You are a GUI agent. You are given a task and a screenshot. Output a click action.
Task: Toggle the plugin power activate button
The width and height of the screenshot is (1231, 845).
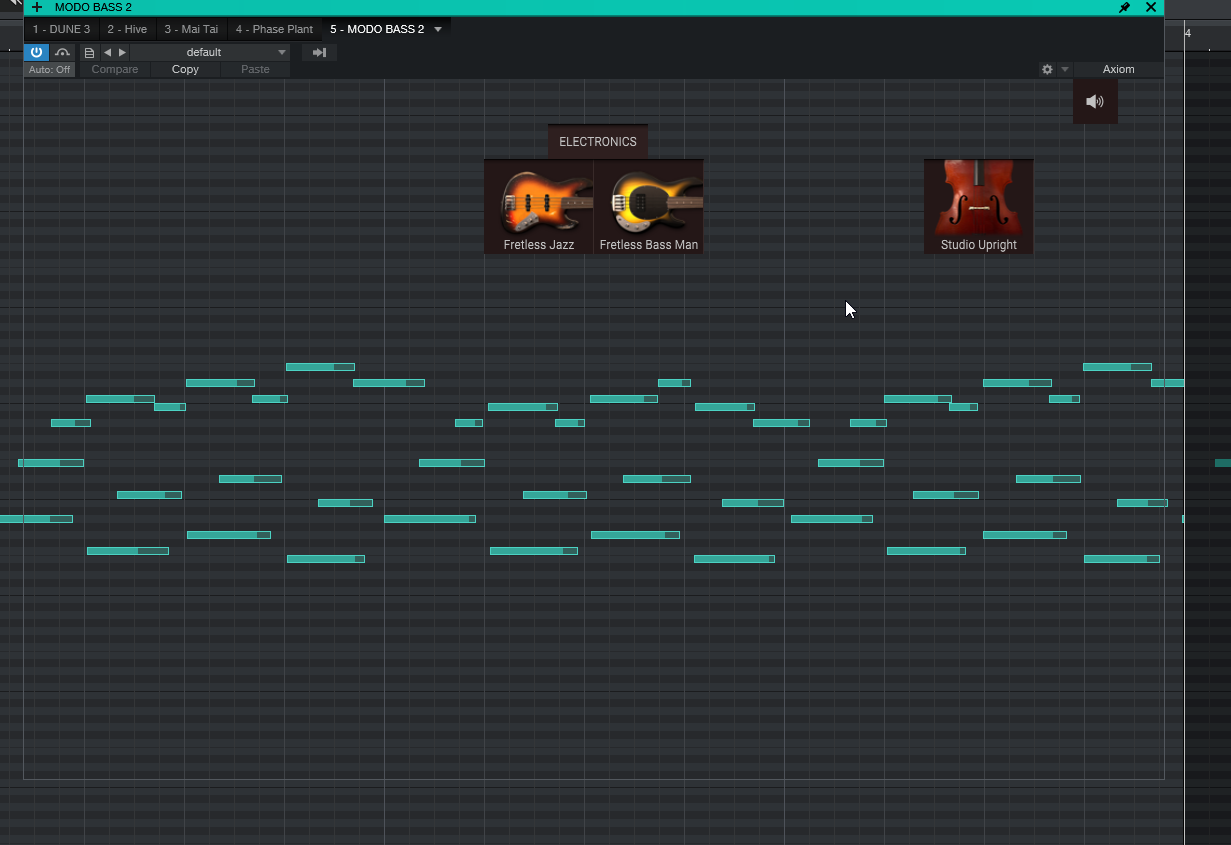(x=36, y=52)
